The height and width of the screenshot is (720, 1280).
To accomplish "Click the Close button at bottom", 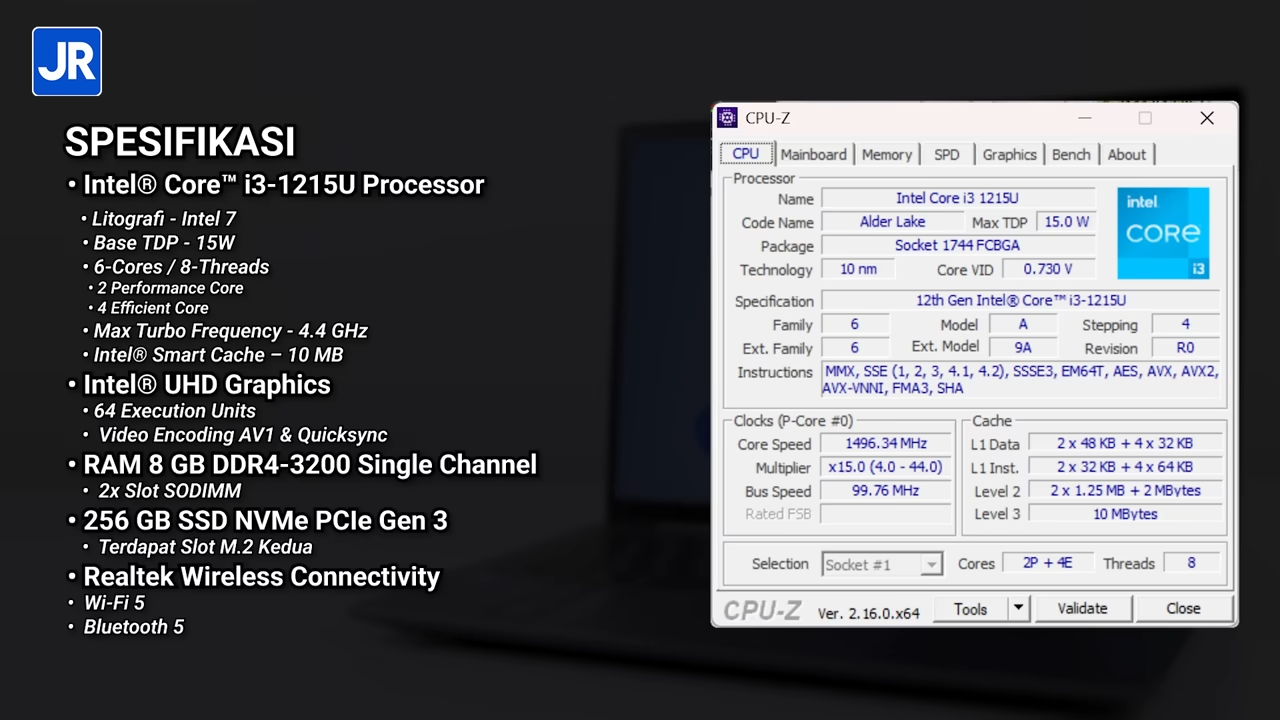I will pyautogui.click(x=1183, y=608).
